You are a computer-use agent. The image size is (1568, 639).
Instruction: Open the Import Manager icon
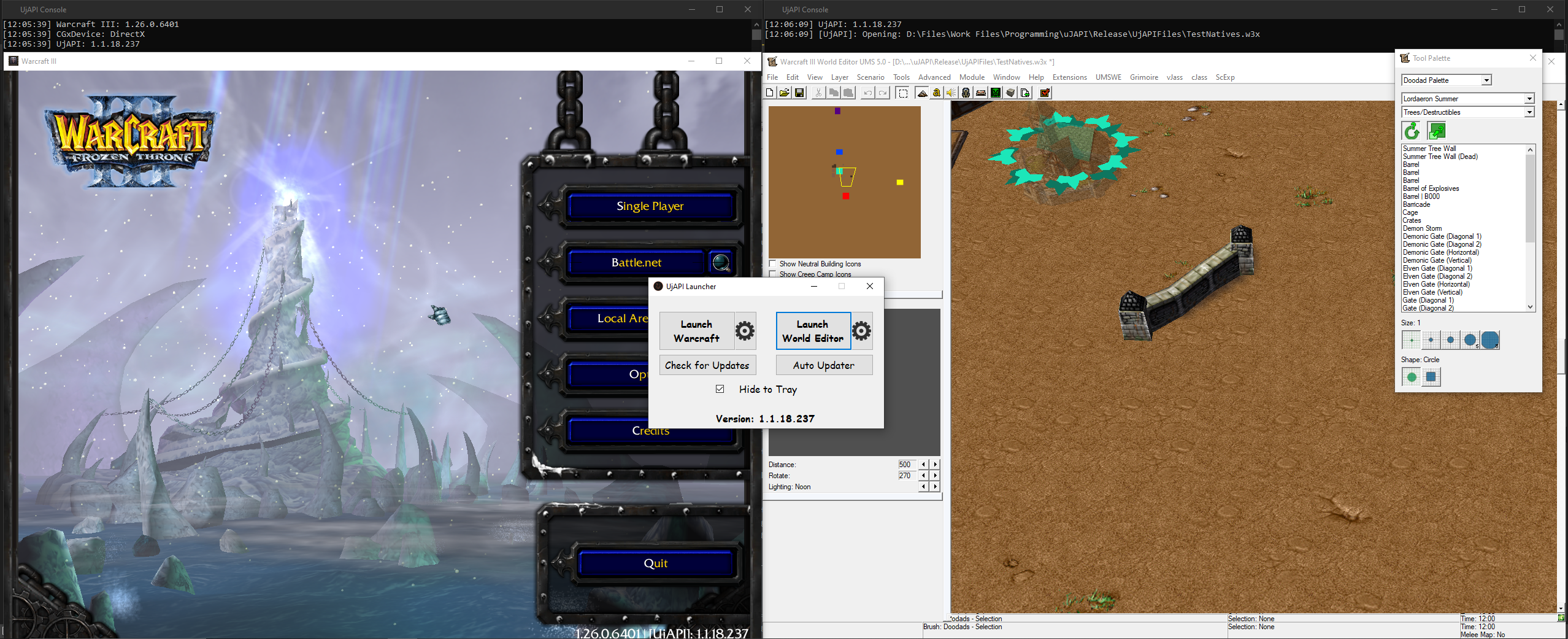pyautogui.click(x=1025, y=93)
